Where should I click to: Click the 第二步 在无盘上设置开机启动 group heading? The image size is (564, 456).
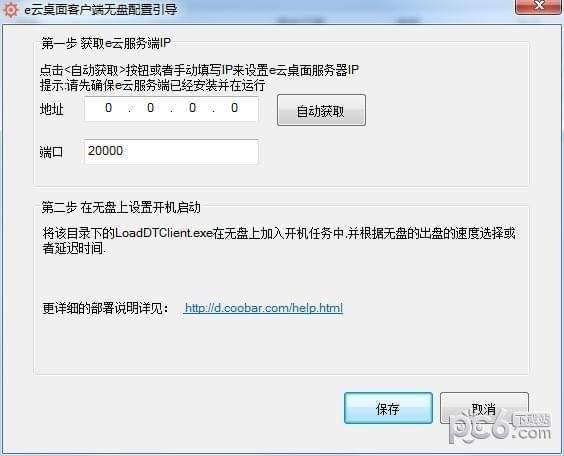click(x=121, y=208)
